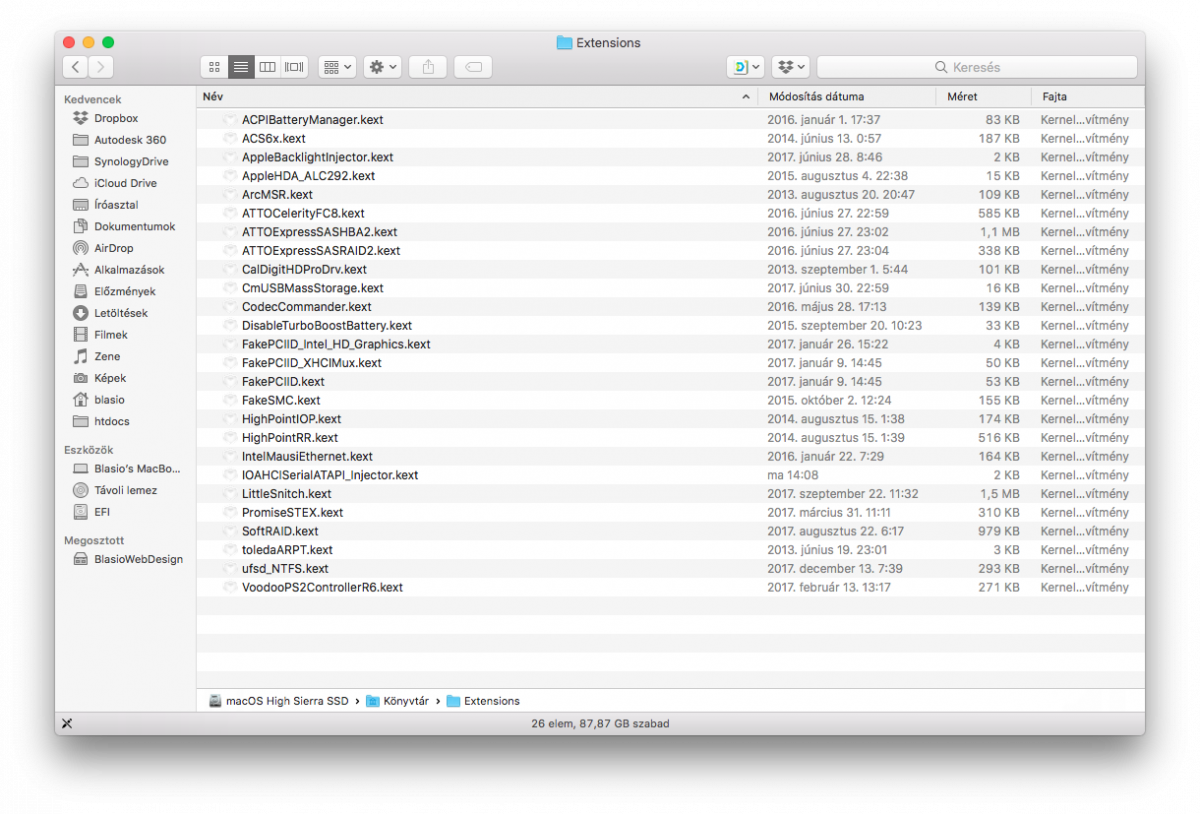The height and width of the screenshot is (814, 1200).
Task: Sort by Módosítás dátuma column
Action: click(x=847, y=97)
